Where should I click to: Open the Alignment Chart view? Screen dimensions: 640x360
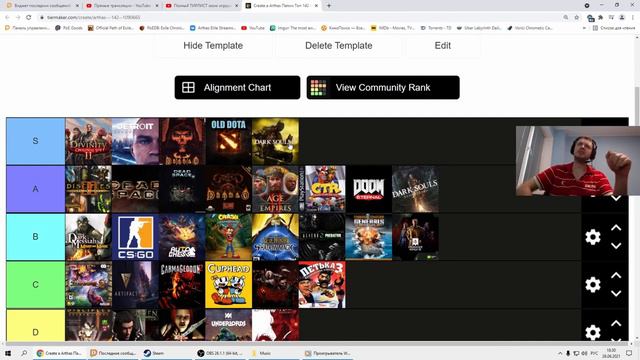click(237, 87)
